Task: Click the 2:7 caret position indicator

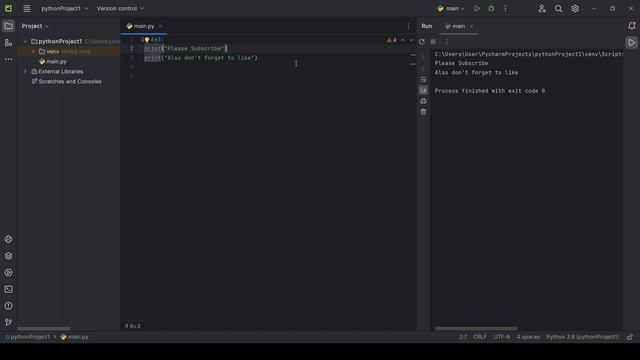Action: coord(463,337)
